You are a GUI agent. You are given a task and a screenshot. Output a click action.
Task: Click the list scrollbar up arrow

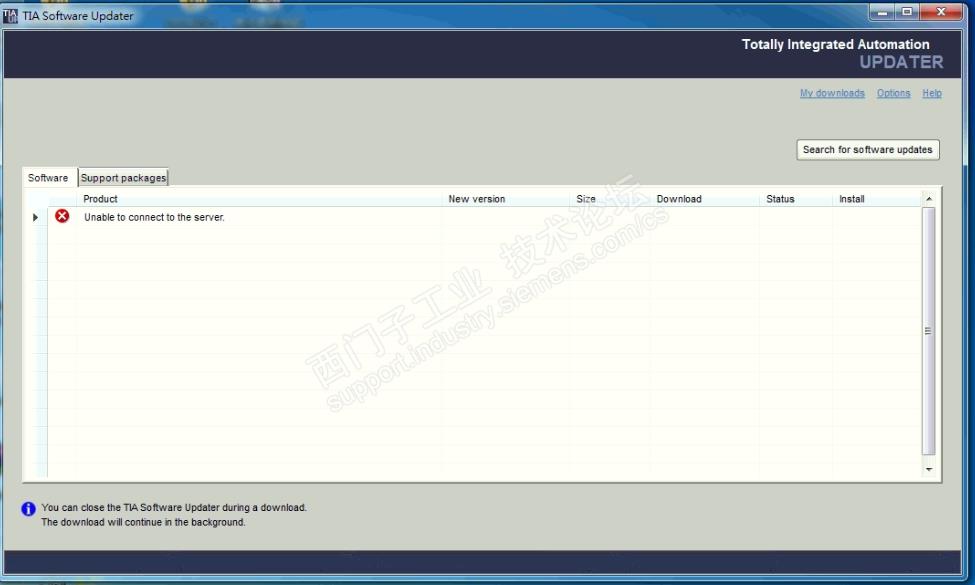pos(929,199)
